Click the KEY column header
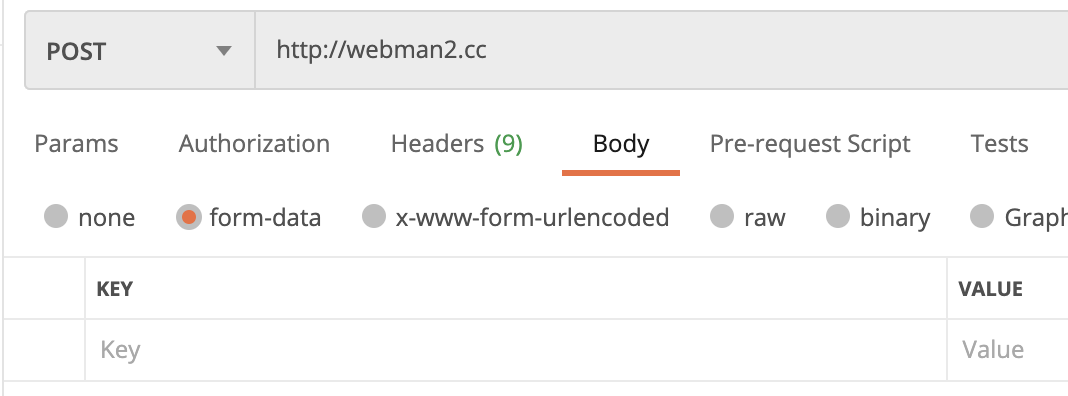The image size is (1068, 396). (114, 289)
